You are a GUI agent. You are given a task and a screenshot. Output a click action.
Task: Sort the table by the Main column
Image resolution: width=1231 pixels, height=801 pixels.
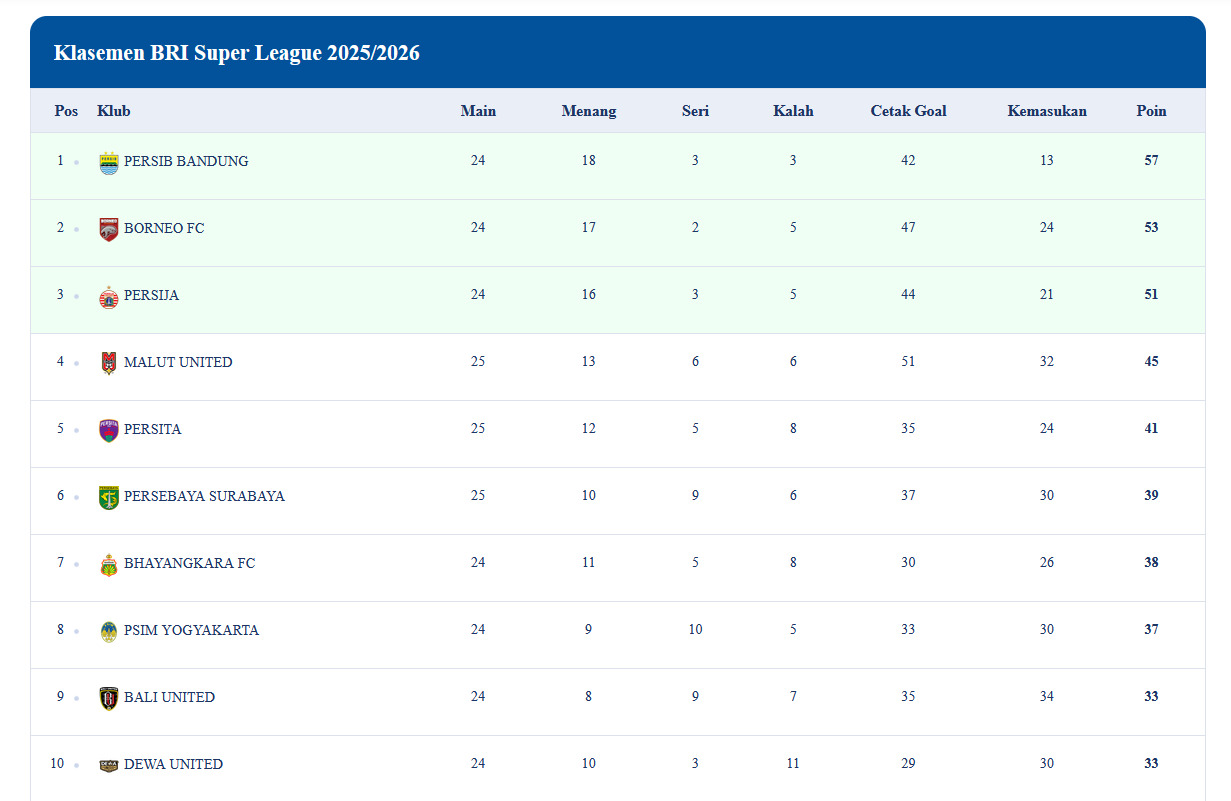pyautogui.click(x=478, y=111)
